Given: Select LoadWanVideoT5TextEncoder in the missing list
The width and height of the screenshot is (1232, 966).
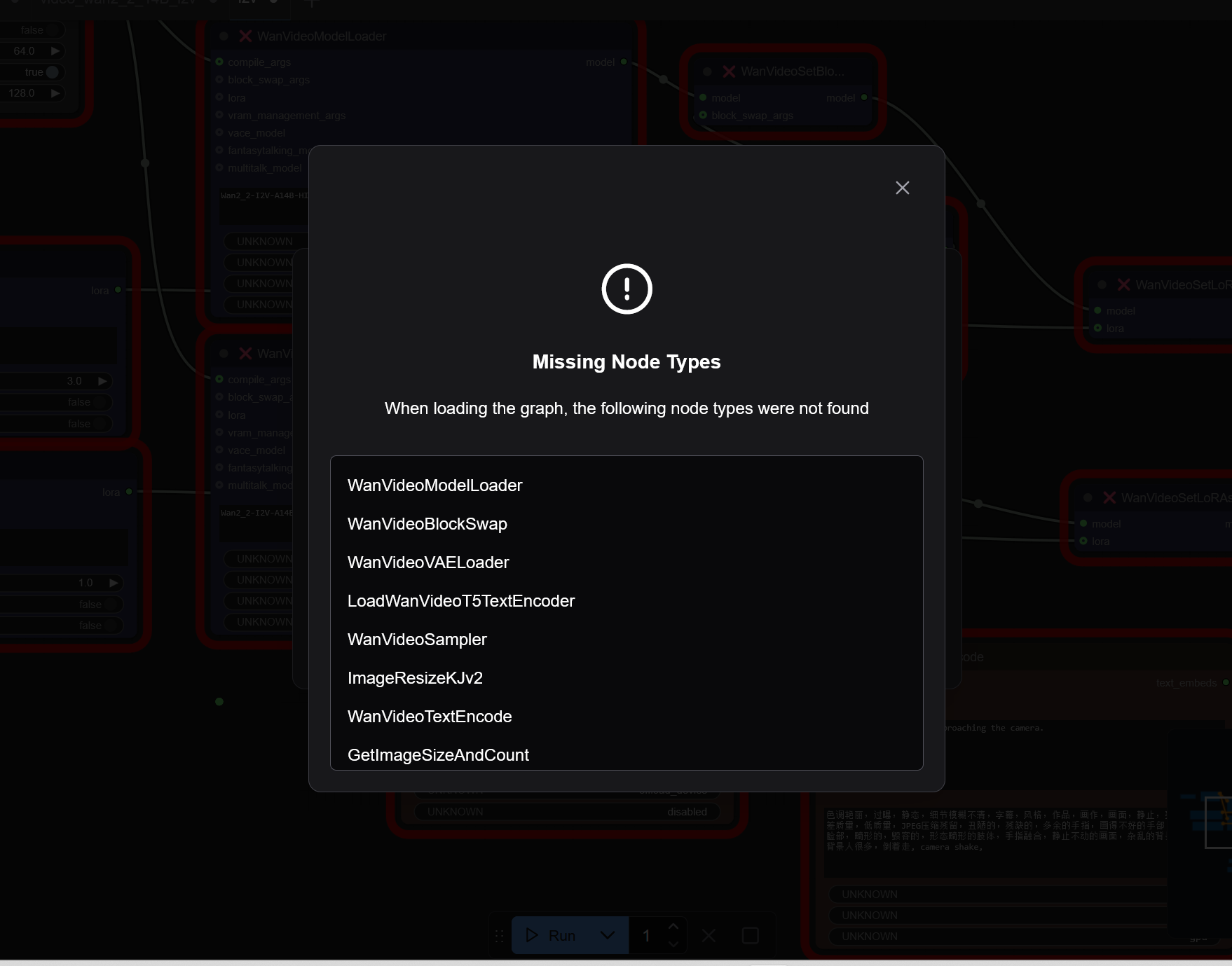Looking at the screenshot, I should coord(460,601).
